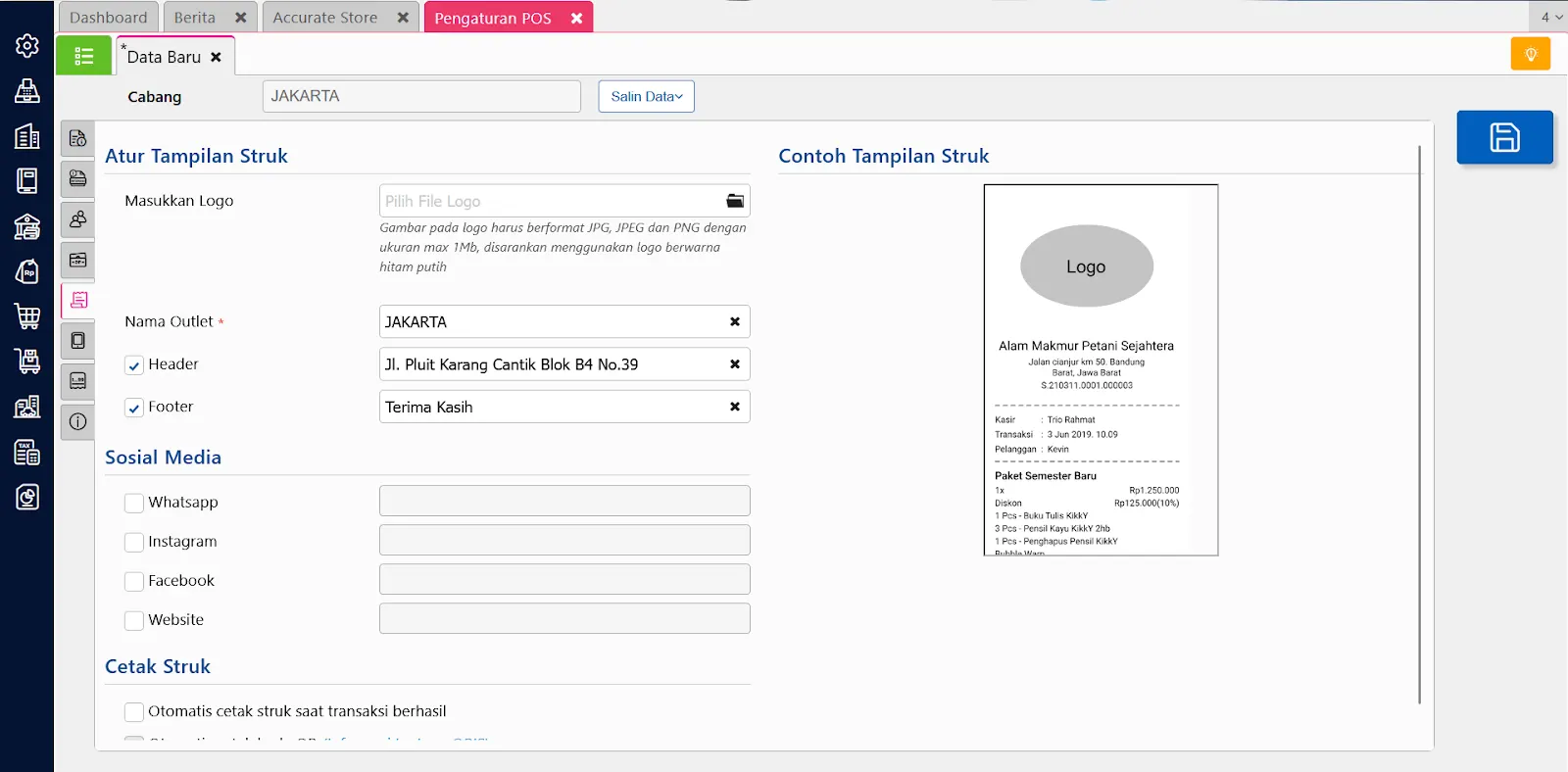This screenshot has width=1568, height=772.
Task: Uncheck the Header checkbox
Action: pos(134,365)
